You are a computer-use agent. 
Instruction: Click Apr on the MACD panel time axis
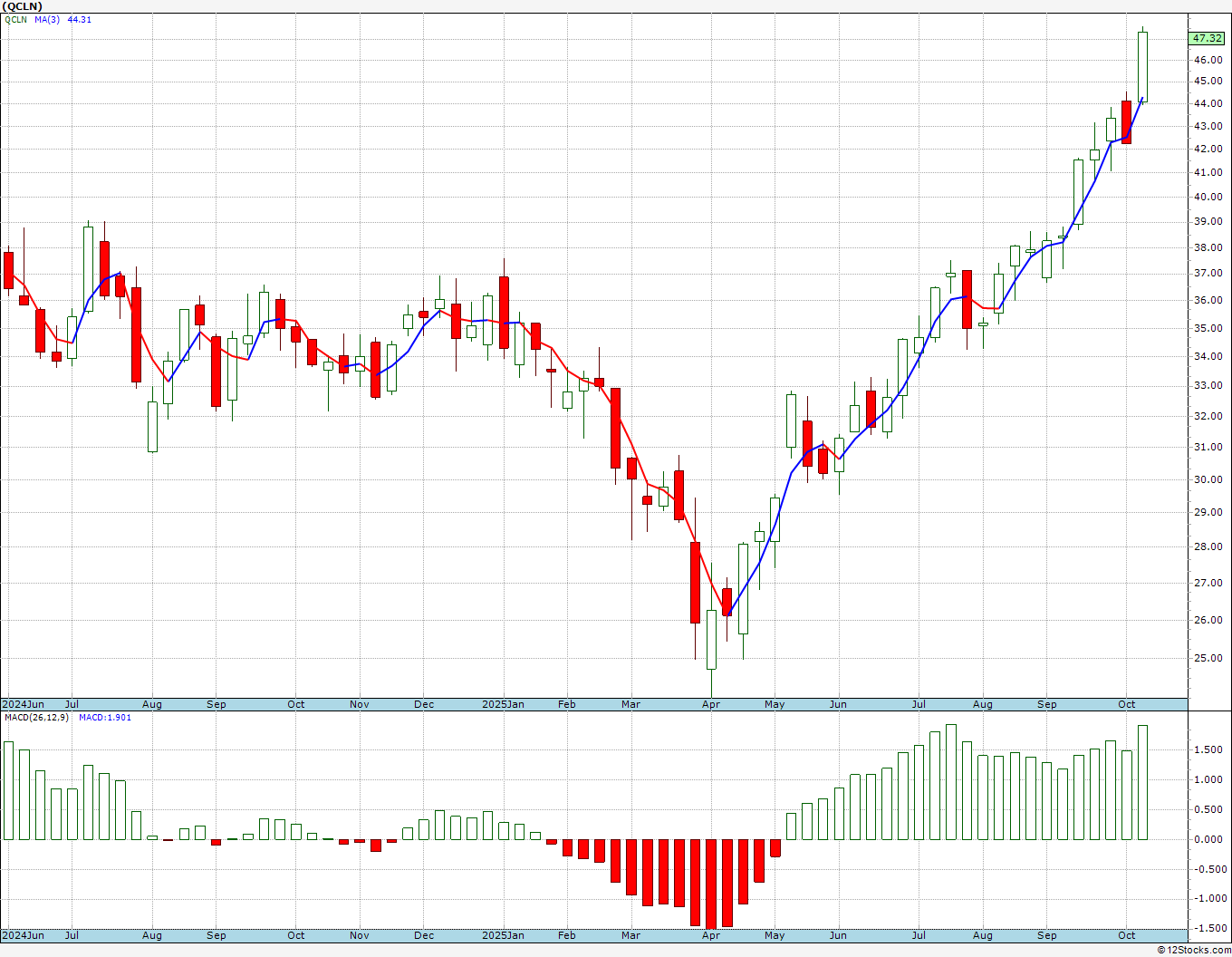[711, 935]
